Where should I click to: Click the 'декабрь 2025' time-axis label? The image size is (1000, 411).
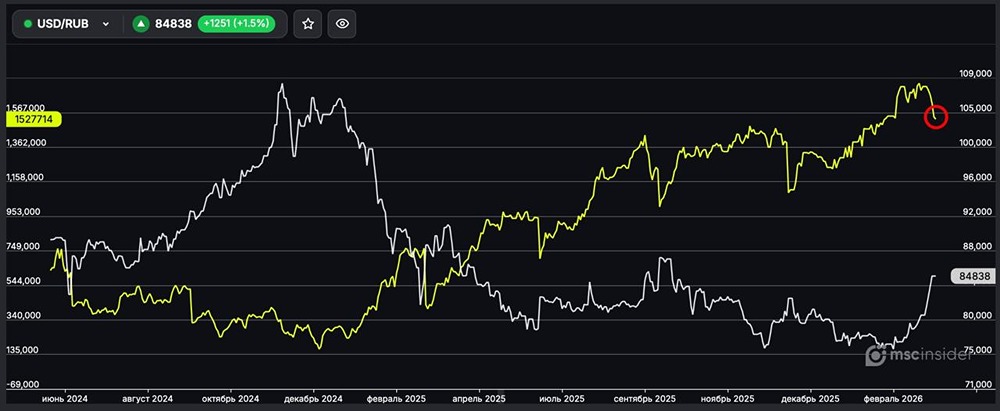(x=810, y=399)
